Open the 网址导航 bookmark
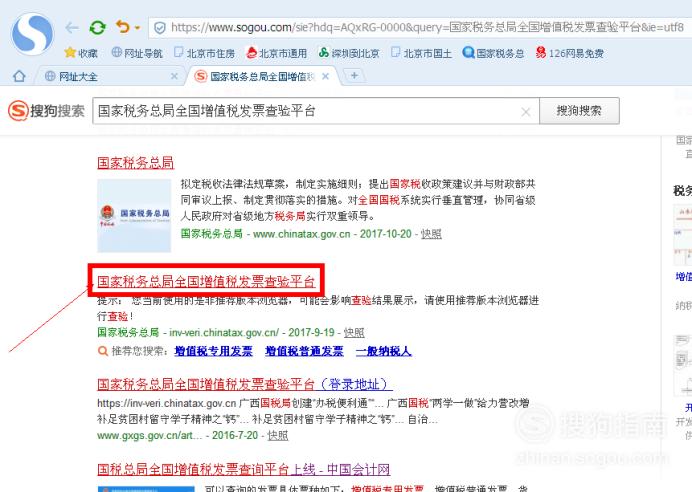 [x=137, y=53]
